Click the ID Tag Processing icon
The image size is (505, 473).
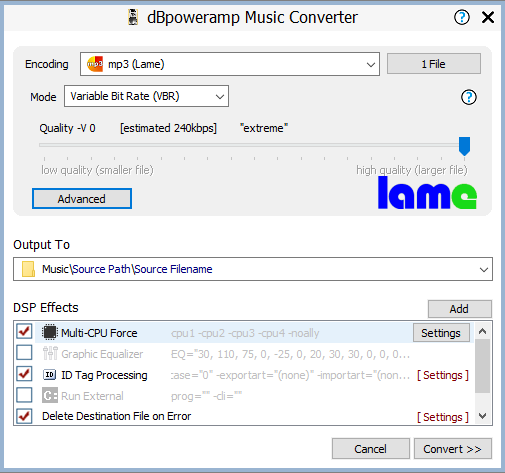pyautogui.click(x=50, y=375)
